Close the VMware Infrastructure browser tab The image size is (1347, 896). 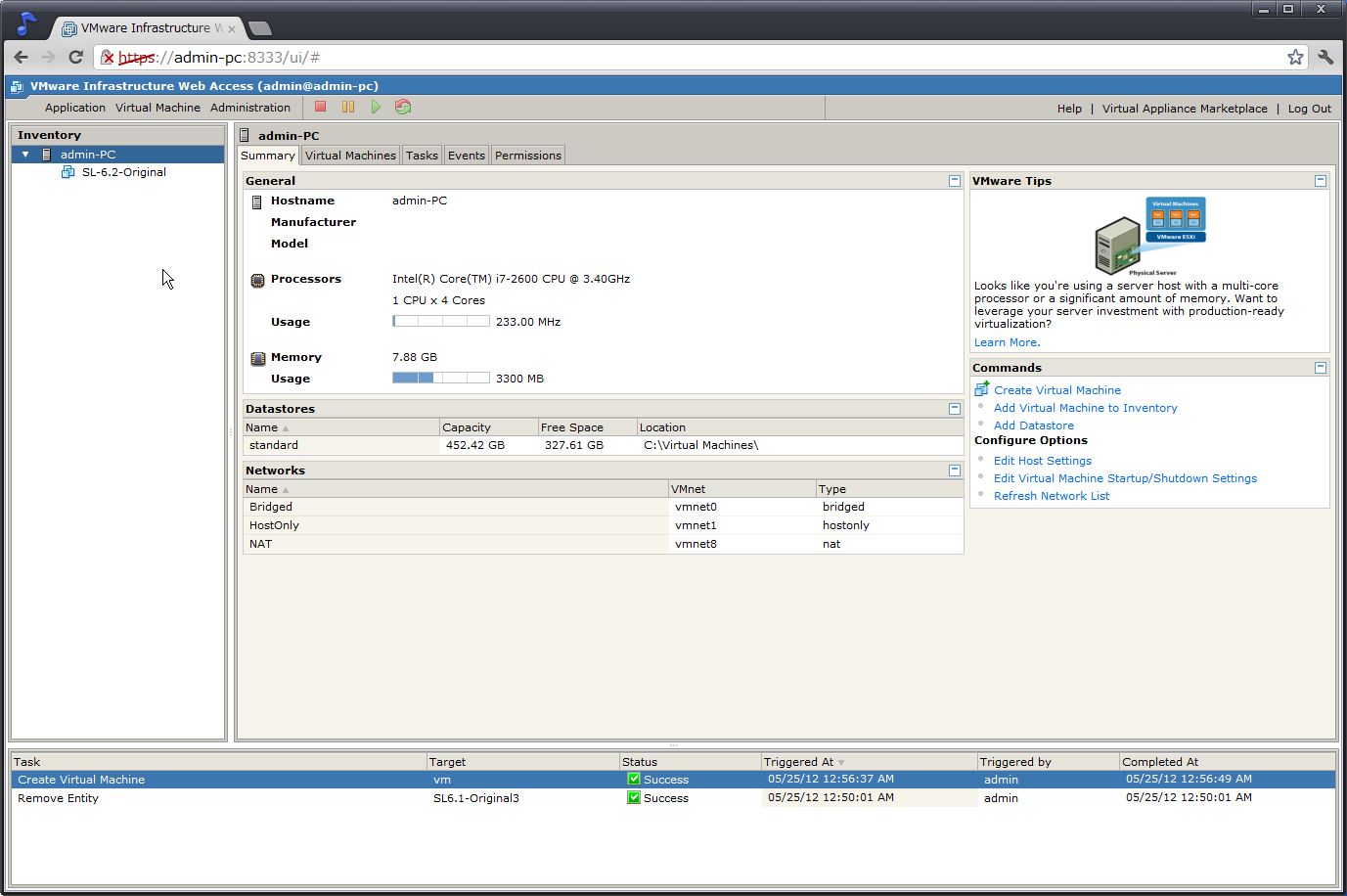click(x=232, y=28)
